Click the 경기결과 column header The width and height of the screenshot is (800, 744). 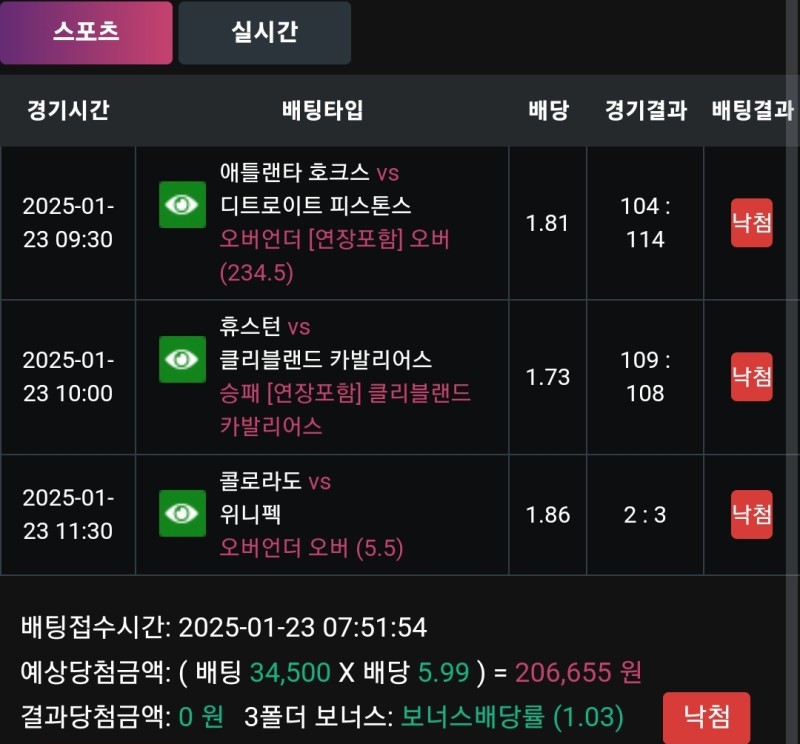pyautogui.click(x=645, y=110)
